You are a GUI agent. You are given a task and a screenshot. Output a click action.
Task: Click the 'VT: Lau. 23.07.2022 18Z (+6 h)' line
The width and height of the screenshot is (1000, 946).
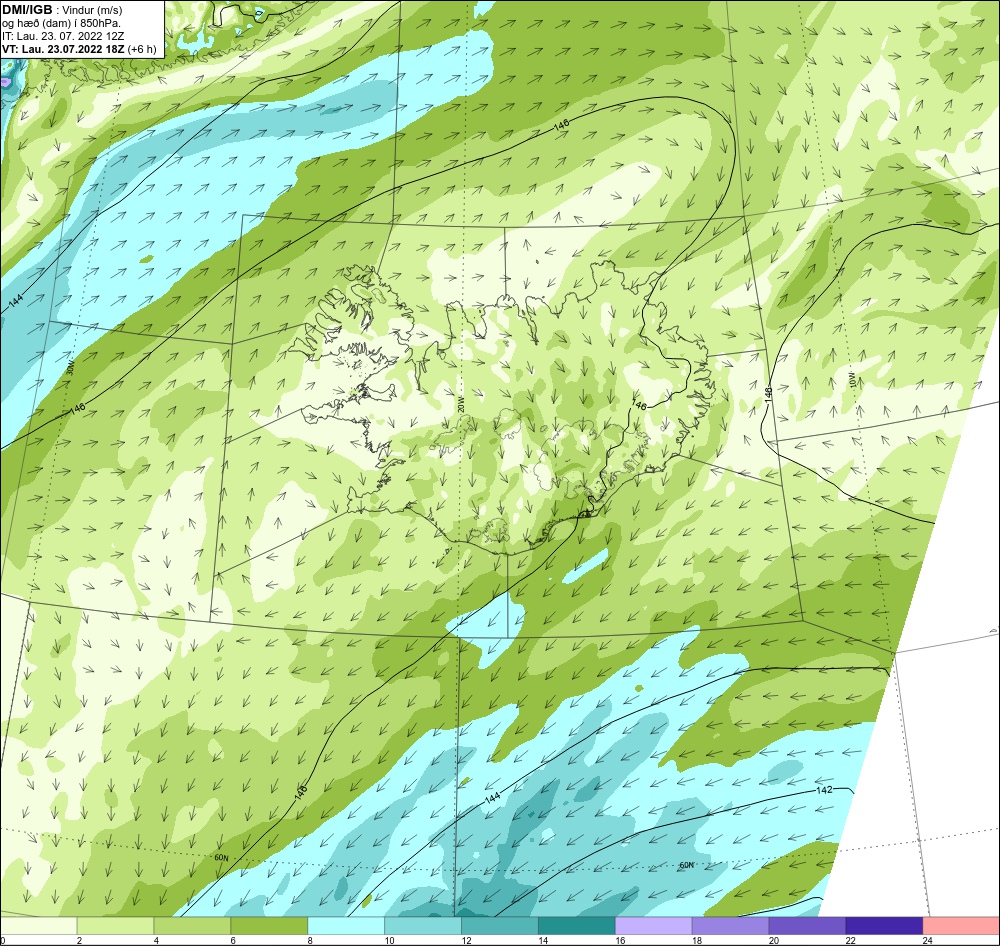79,49
